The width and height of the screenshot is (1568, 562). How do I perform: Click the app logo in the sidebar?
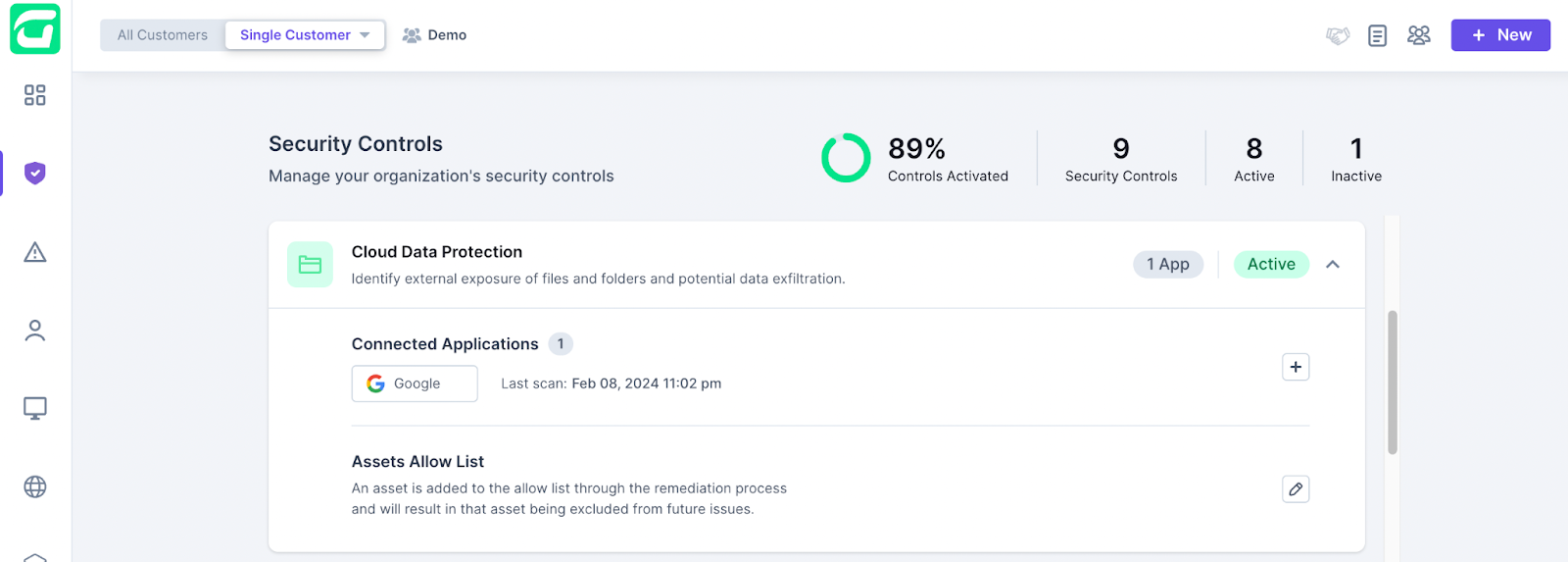coord(35,28)
